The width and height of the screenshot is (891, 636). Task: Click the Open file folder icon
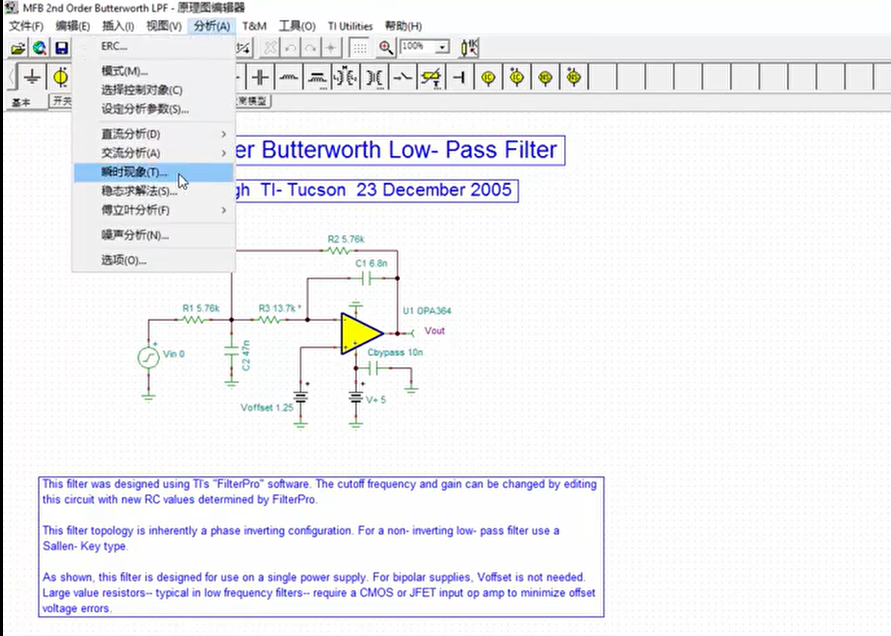point(18,48)
